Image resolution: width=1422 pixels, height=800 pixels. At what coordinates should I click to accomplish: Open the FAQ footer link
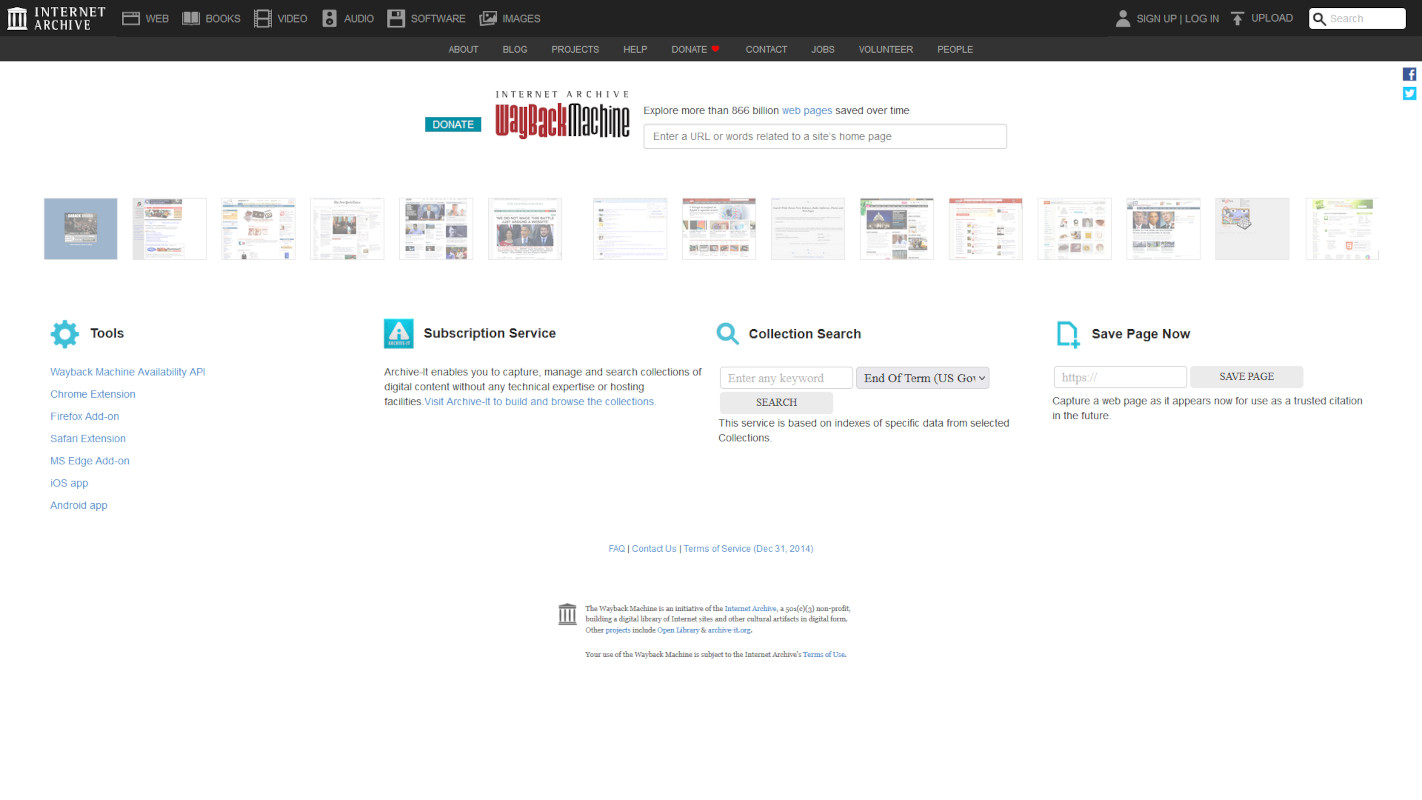click(616, 548)
